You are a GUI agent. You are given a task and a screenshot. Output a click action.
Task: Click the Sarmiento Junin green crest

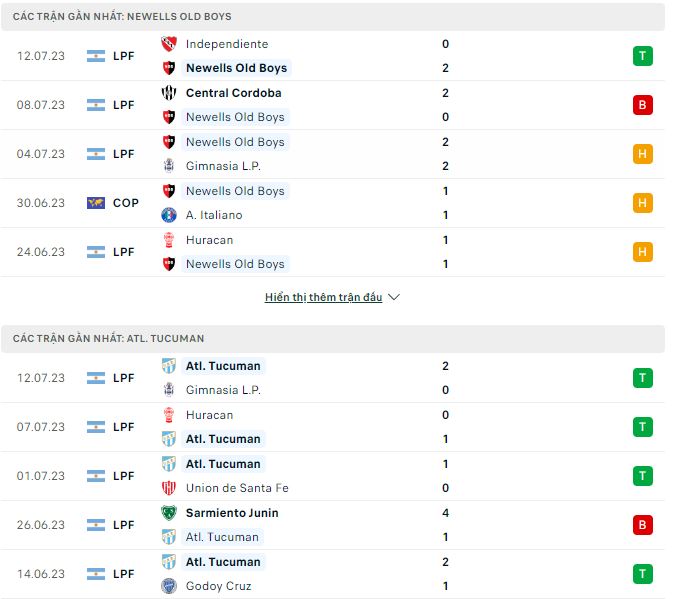168,513
